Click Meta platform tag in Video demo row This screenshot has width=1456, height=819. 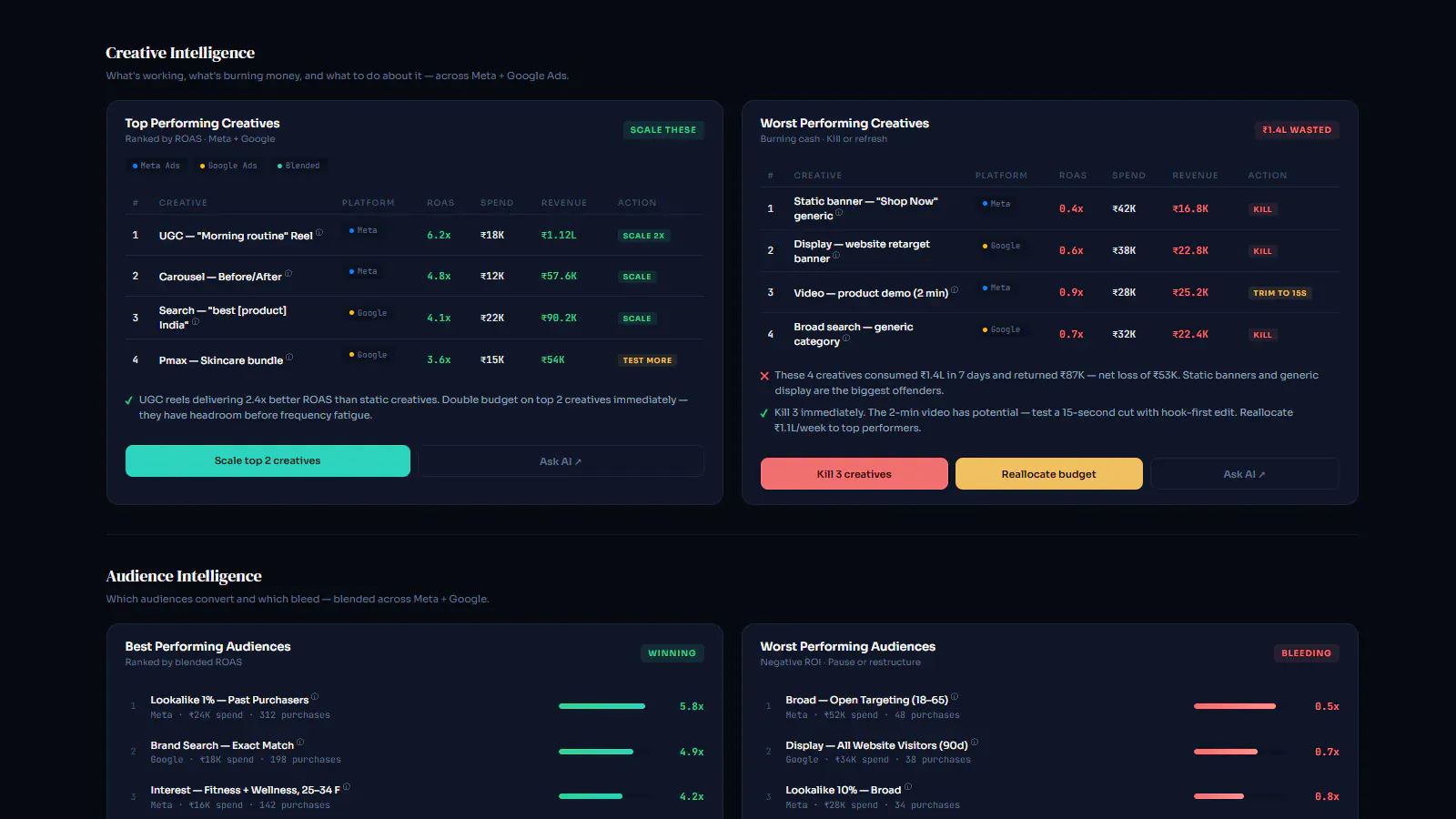click(x=996, y=288)
